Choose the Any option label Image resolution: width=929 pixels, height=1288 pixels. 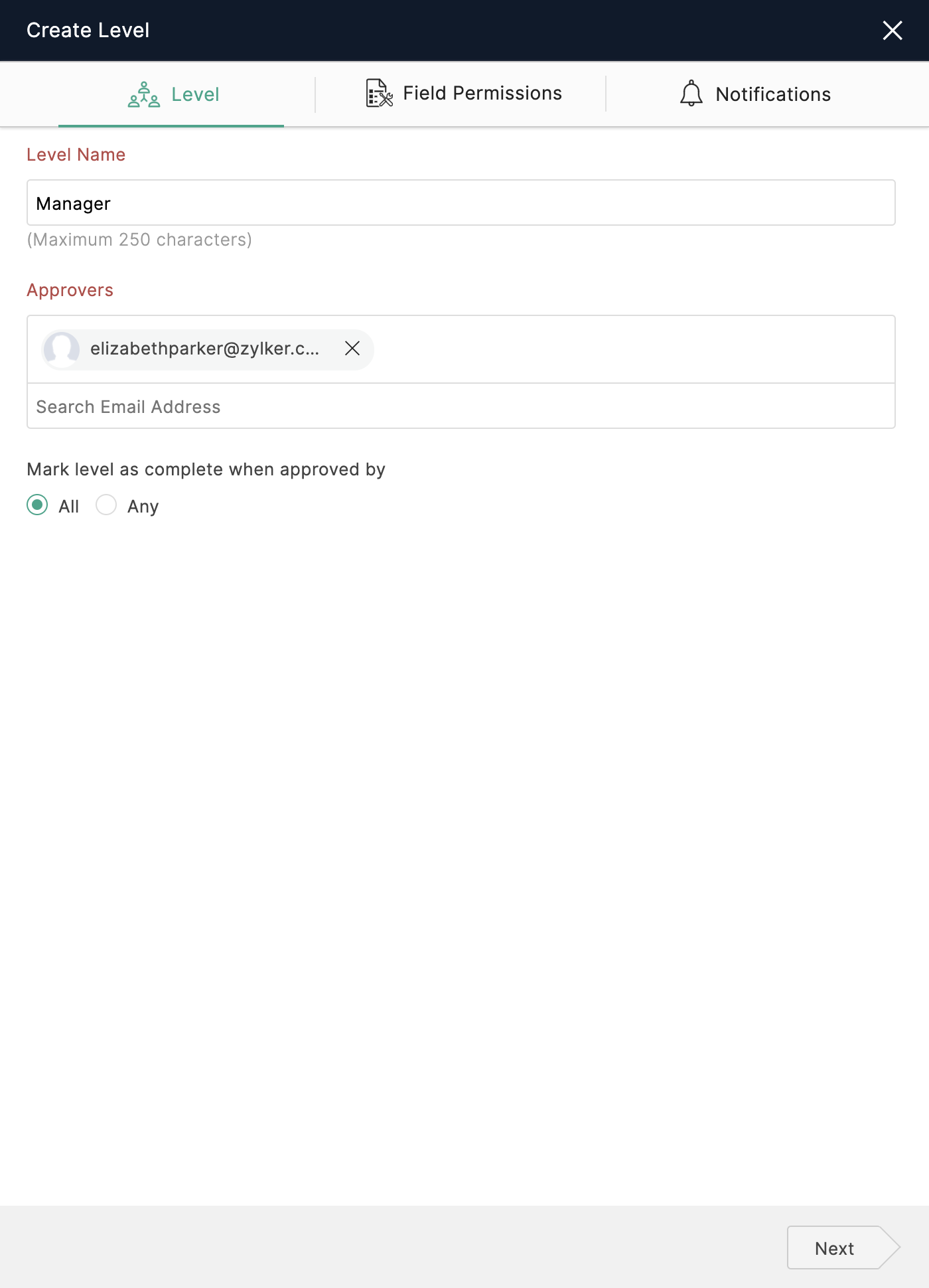coord(143,507)
